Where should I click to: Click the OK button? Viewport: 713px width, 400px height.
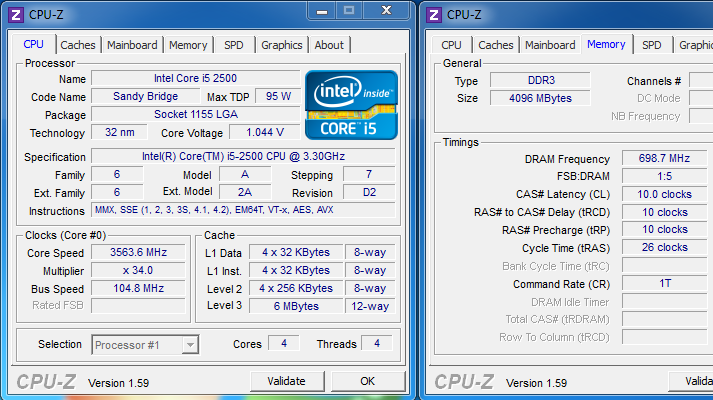tap(367, 381)
